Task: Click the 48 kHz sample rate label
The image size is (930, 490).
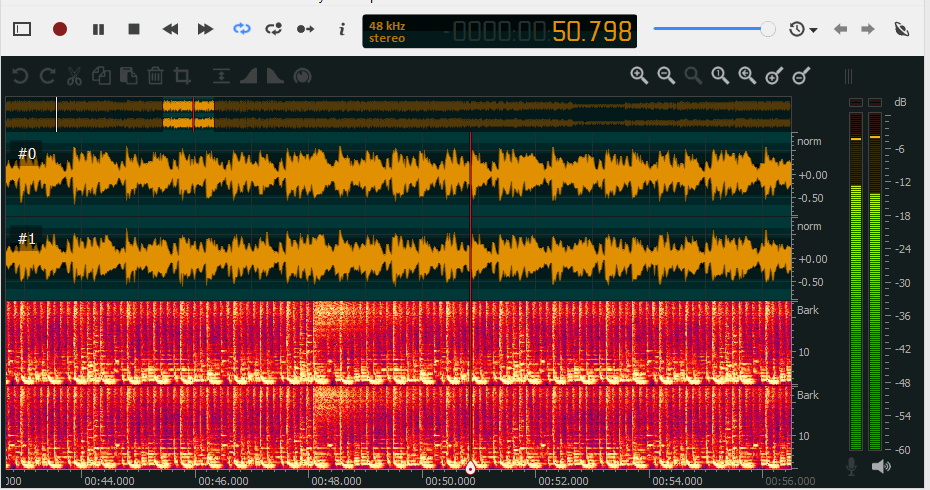Action: click(x=387, y=26)
